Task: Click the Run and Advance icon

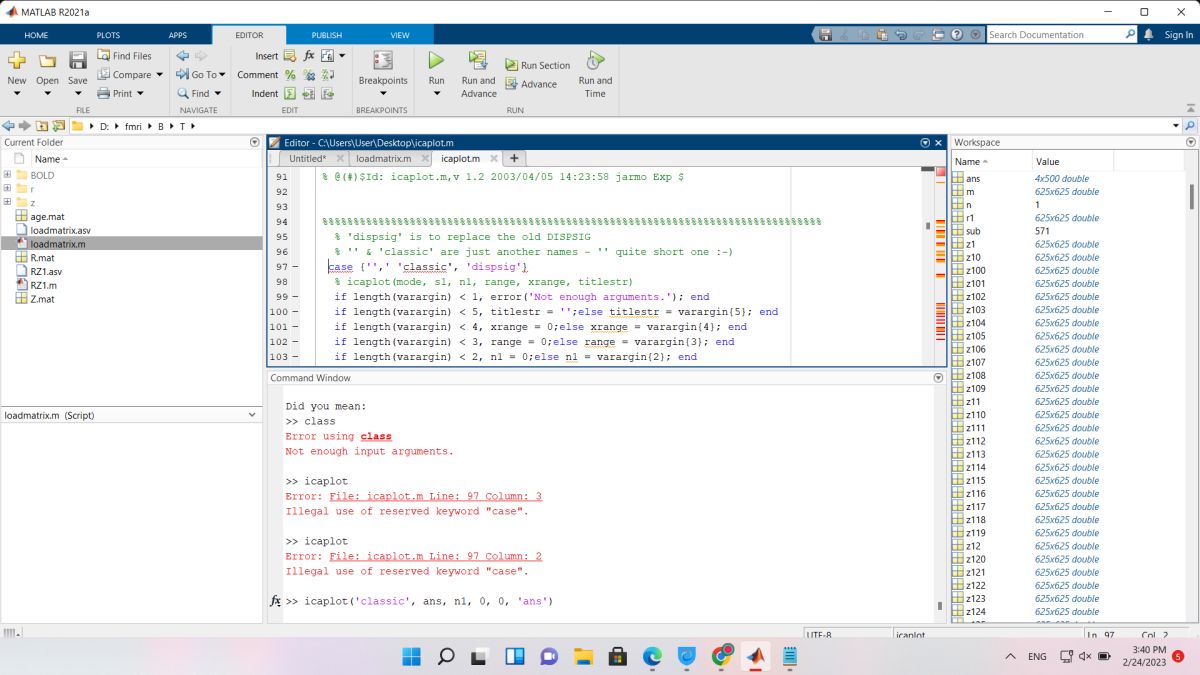Action: 478,61
